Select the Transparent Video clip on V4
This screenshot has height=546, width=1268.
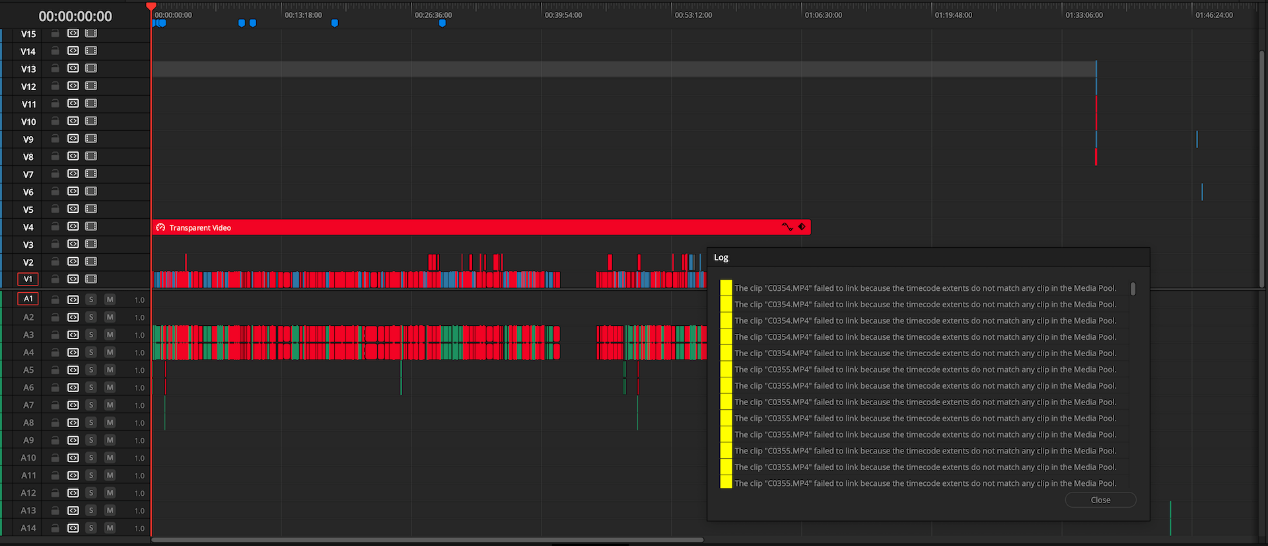click(480, 227)
